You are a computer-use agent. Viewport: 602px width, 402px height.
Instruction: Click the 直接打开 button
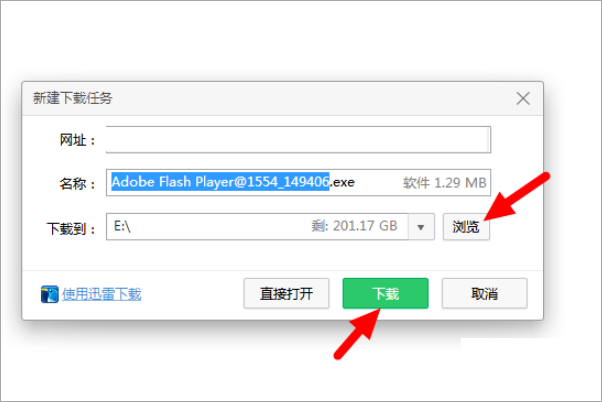pos(286,293)
